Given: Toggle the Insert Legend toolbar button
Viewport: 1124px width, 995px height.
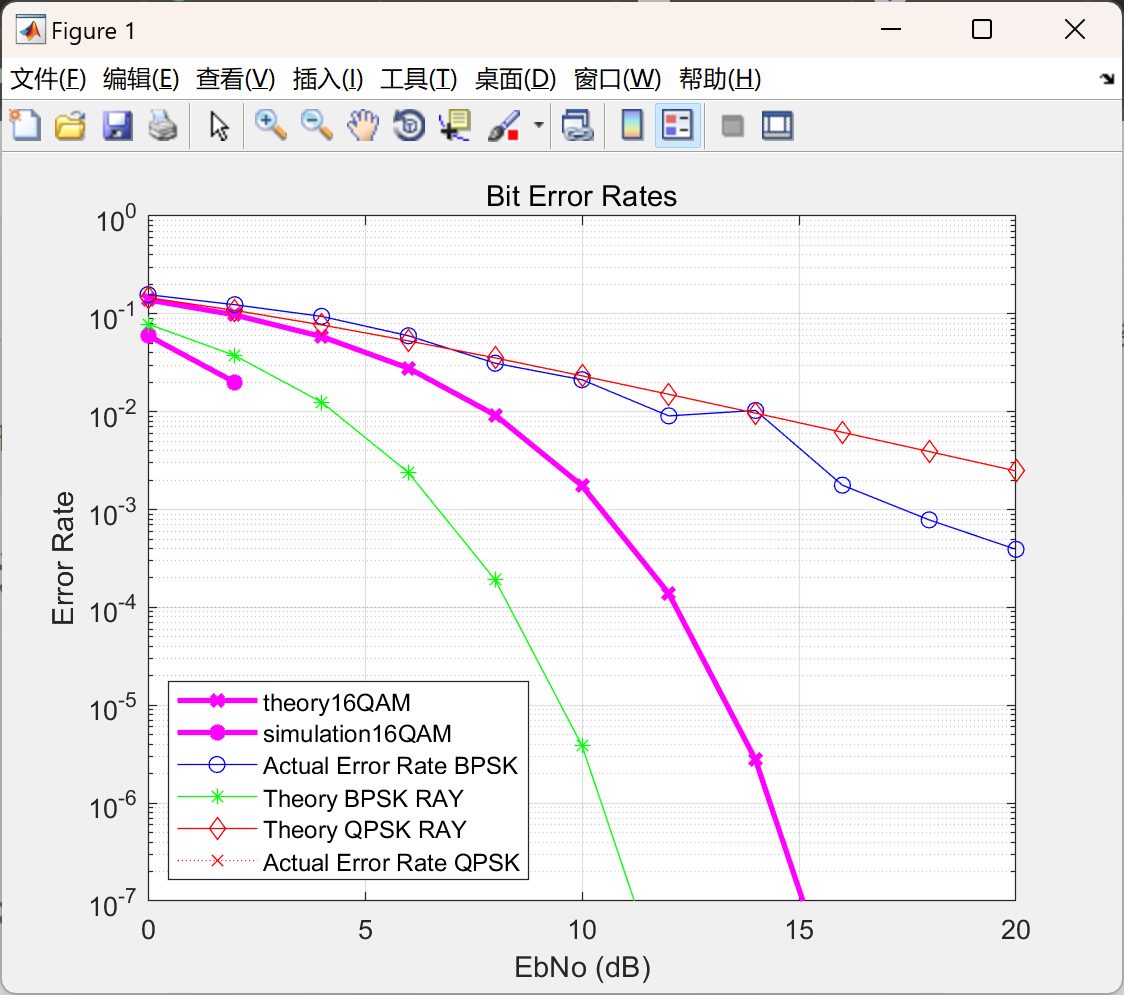Looking at the screenshot, I should [677, 125].
